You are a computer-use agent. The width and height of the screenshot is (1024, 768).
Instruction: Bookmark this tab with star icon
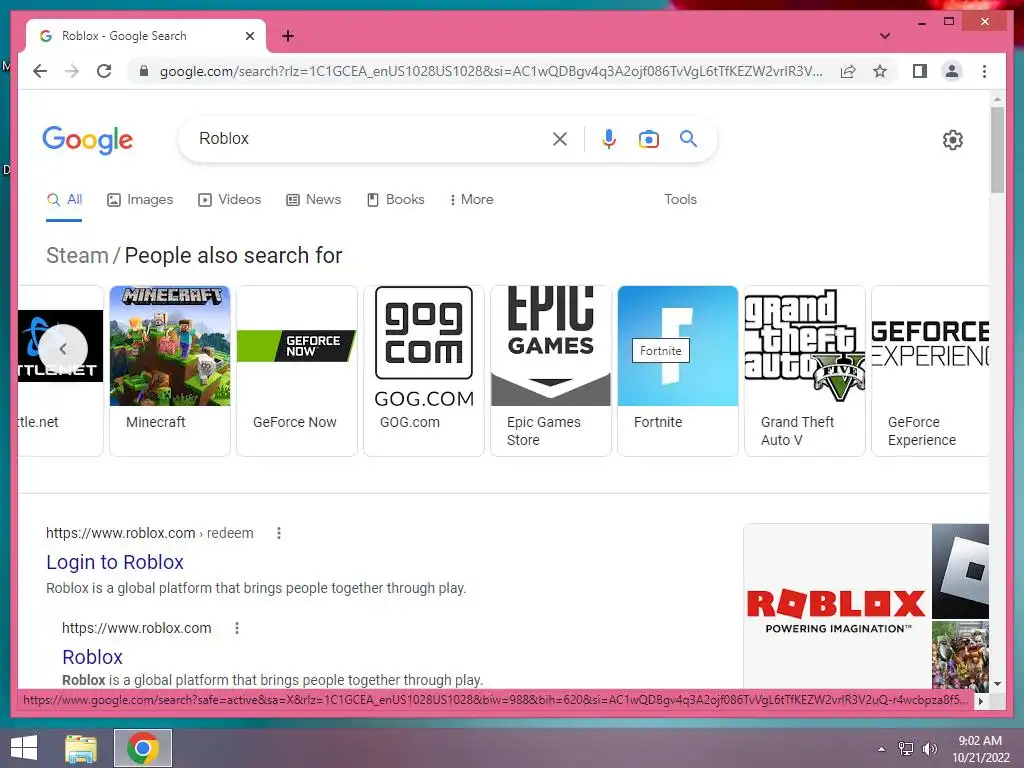(880, 71)
